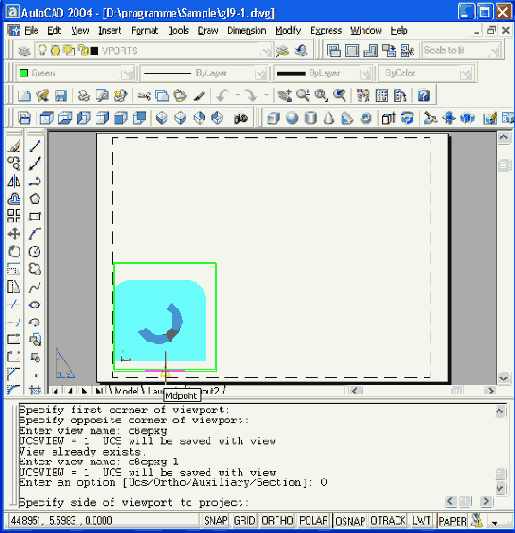Image resolution: width=515 pixels, height=533 pixels.
Task: Expand the VPORTS layer dropdown
Action: click(265, 51)
